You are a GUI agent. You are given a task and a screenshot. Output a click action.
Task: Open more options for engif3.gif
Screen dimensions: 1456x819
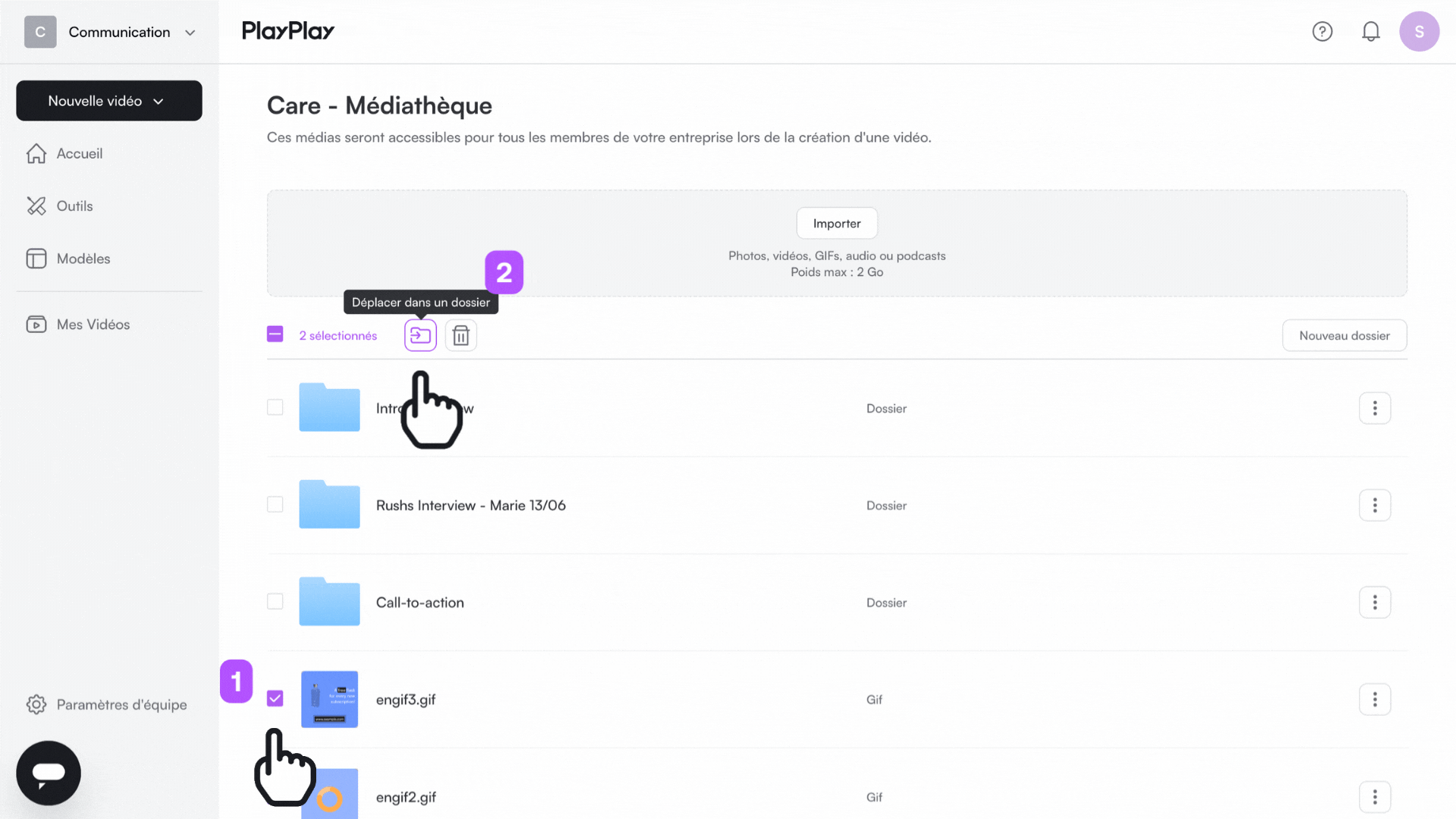click(1375, 699)
